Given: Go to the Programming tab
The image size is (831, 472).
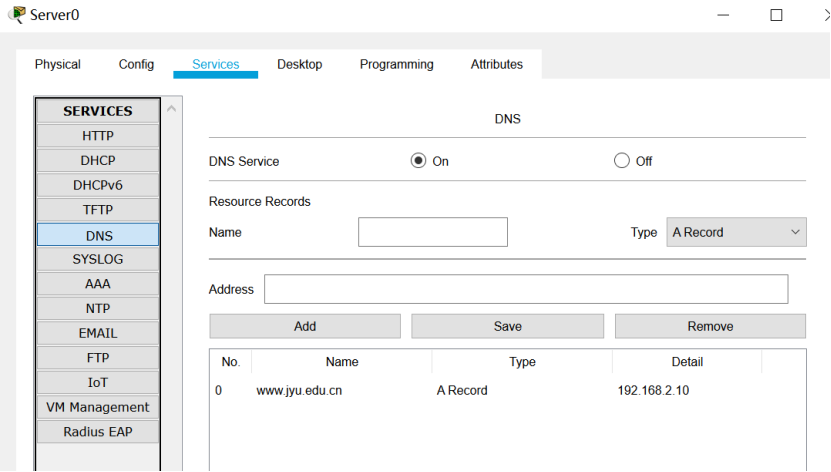Looking at the screenshot, I should (x=396, y=64).
